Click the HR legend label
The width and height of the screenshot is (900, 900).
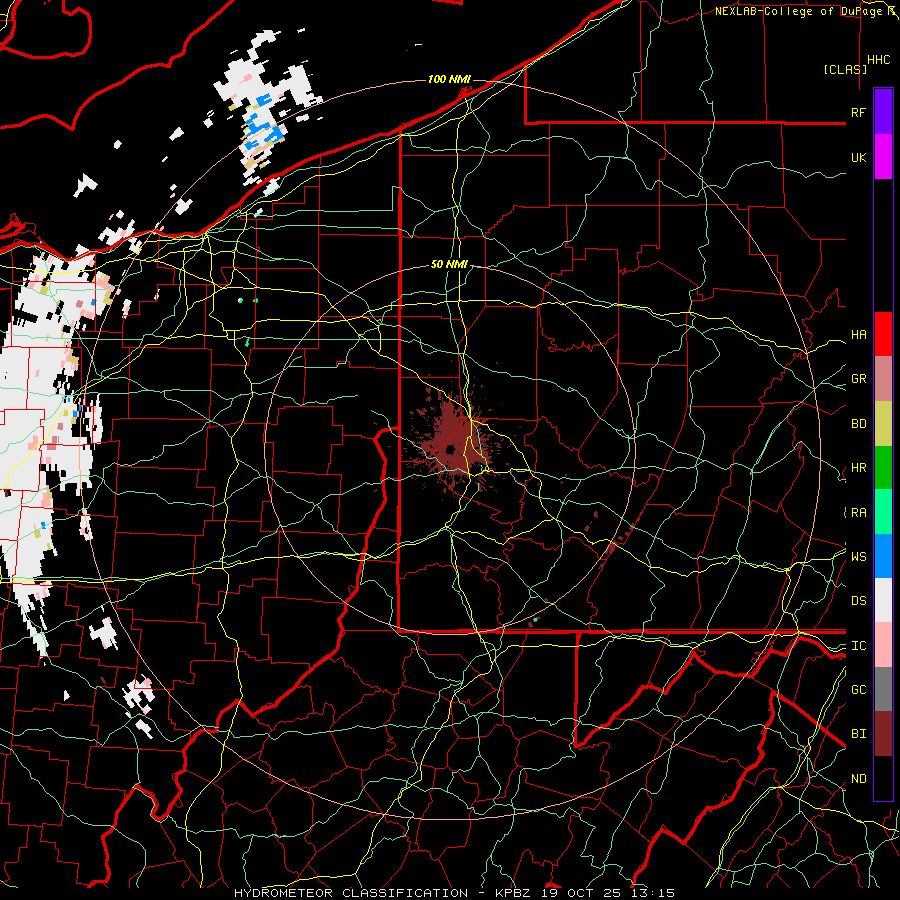coord(858,468)
